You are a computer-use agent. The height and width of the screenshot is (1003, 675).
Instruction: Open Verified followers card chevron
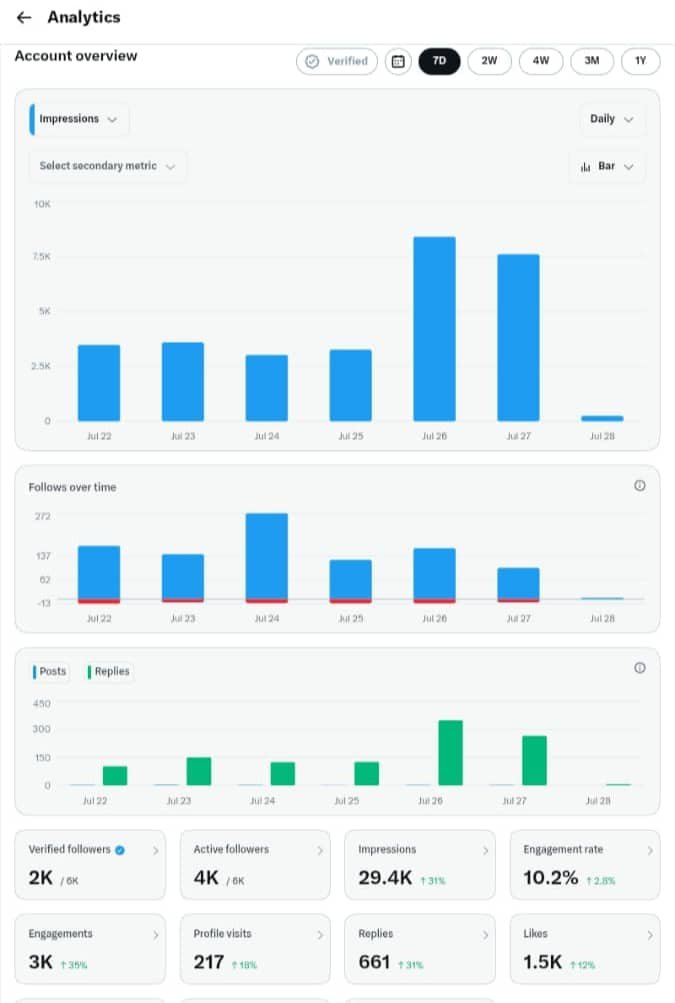(155, 850)
